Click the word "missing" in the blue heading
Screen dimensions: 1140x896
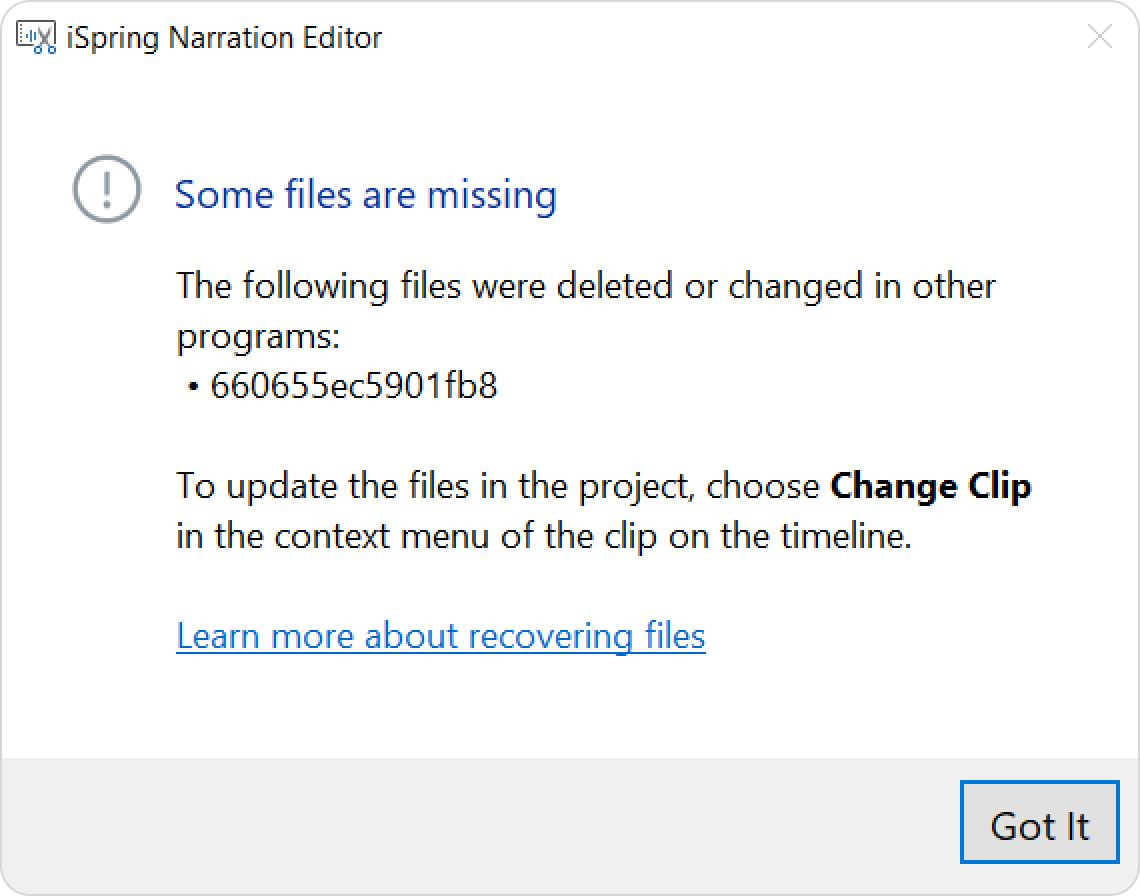point(491,195)
